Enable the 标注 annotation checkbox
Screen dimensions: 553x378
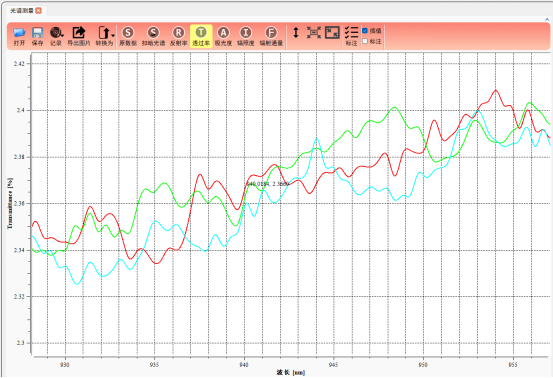(x=365, y=41)
